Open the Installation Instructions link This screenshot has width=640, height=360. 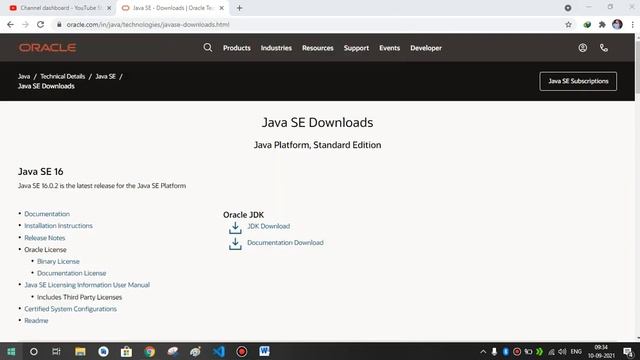(58, 226)
